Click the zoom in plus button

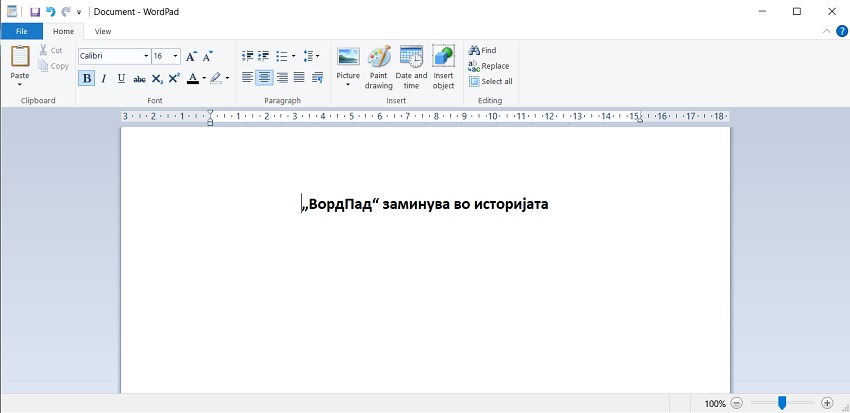(827, 403)
